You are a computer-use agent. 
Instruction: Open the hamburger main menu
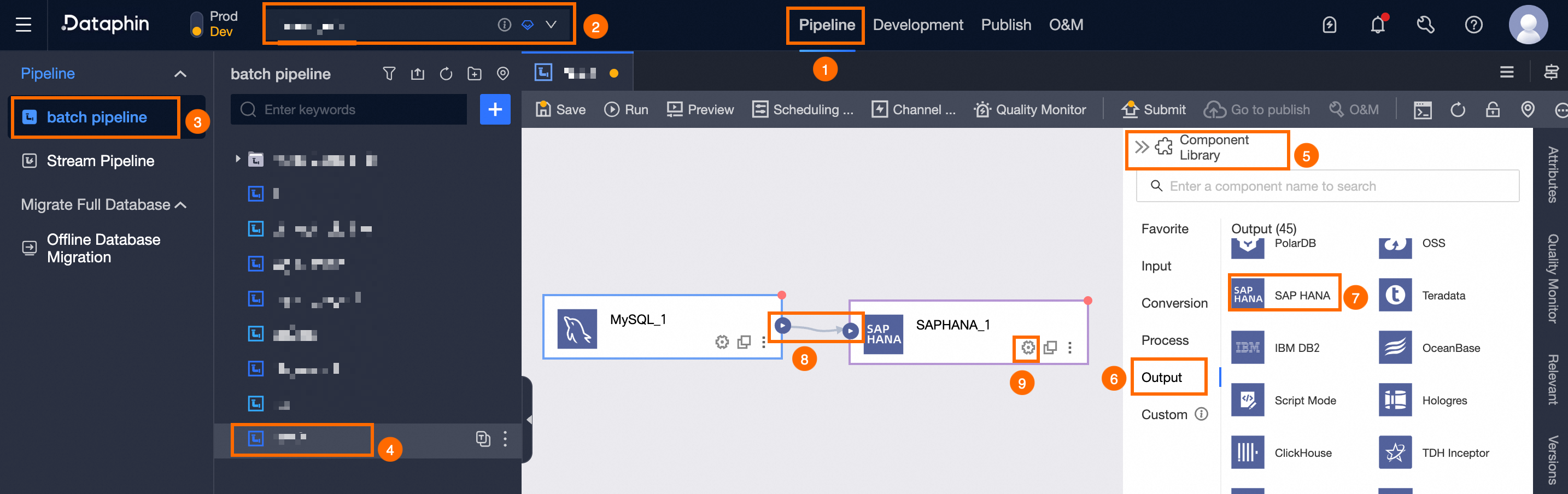[x=23, y=25]
